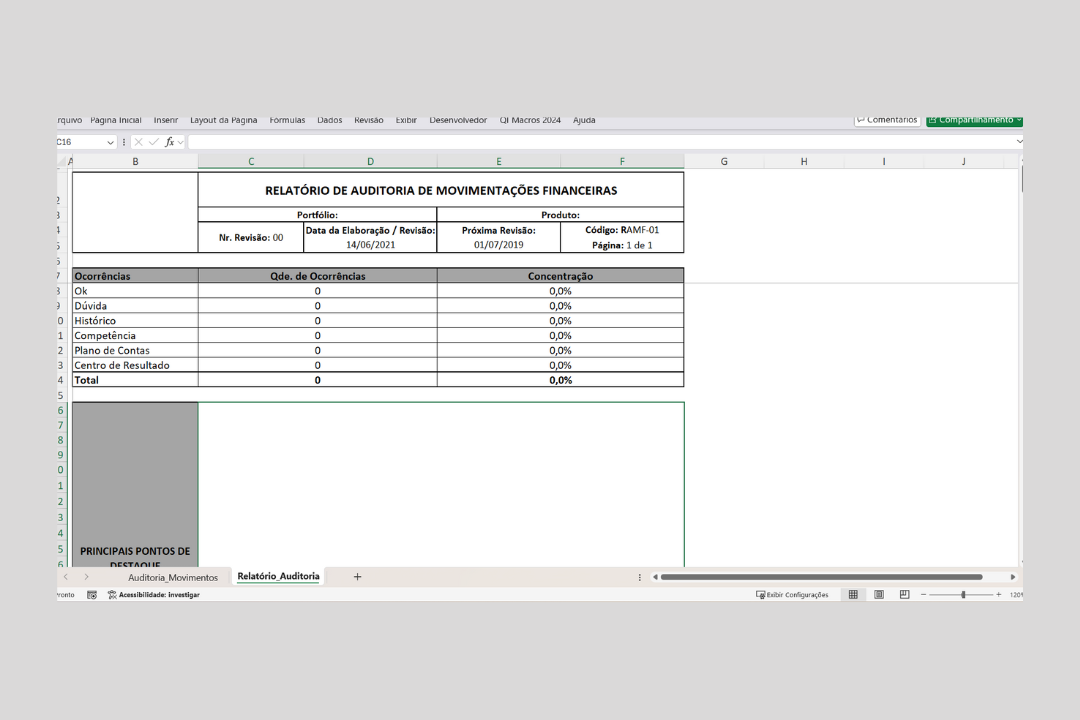Image resolution: width=1080 pixels, height=720 pixels.
Task: Click the Insert Function fx icon
Action: pyautogui.click(x=170, y=142)
